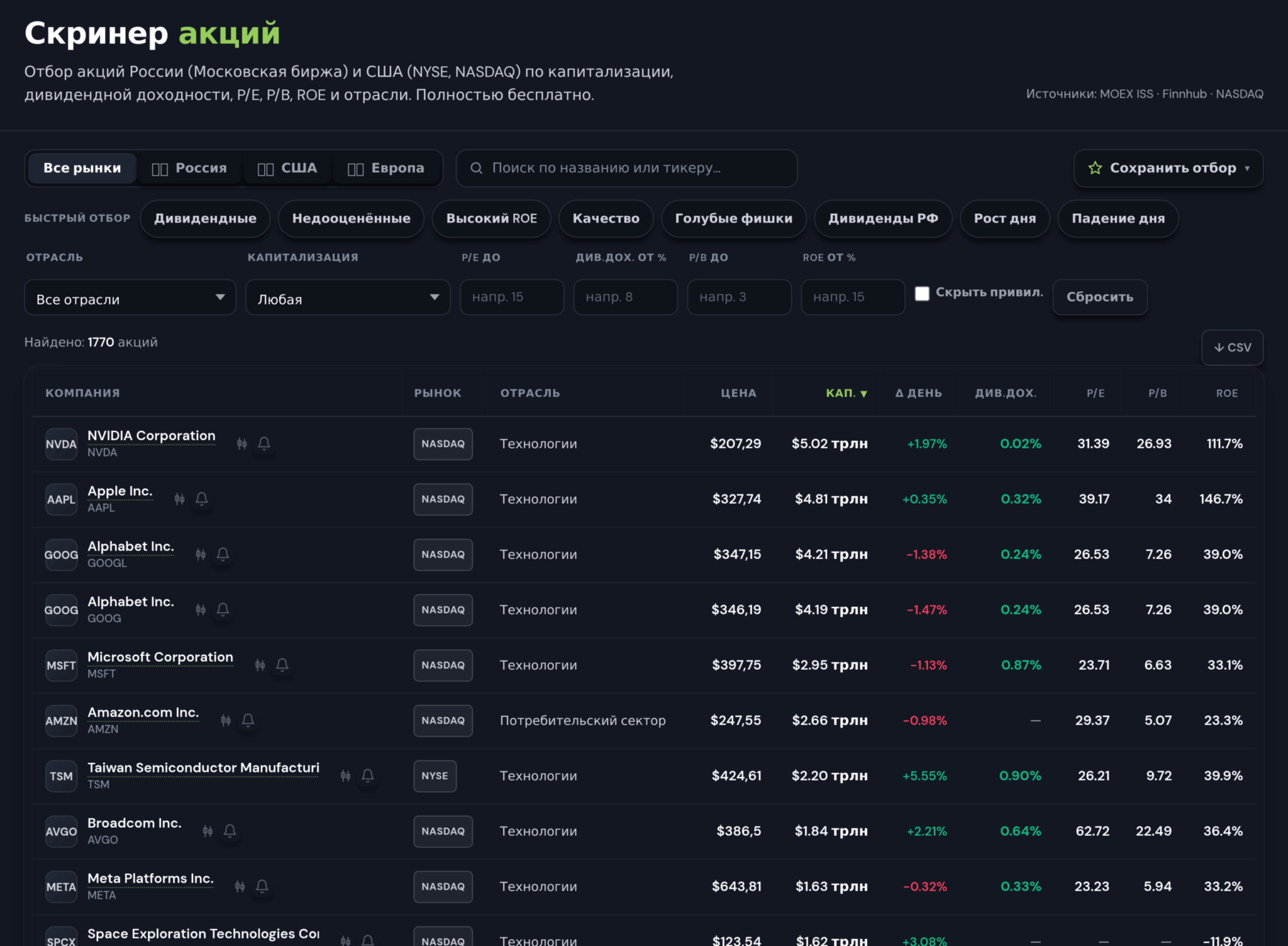Toggle the 'Рост дня' quick filter
The height and width of the screenshot is (946, 1288).
pos(1004,218)
